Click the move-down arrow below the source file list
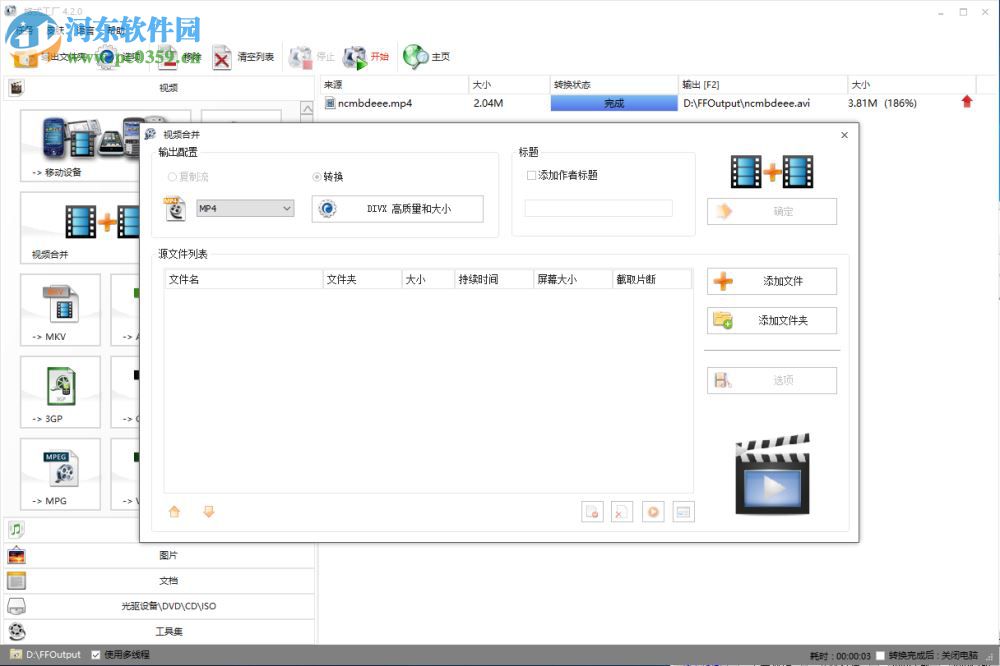1000x666 pixels. click(x=209, y=511)
